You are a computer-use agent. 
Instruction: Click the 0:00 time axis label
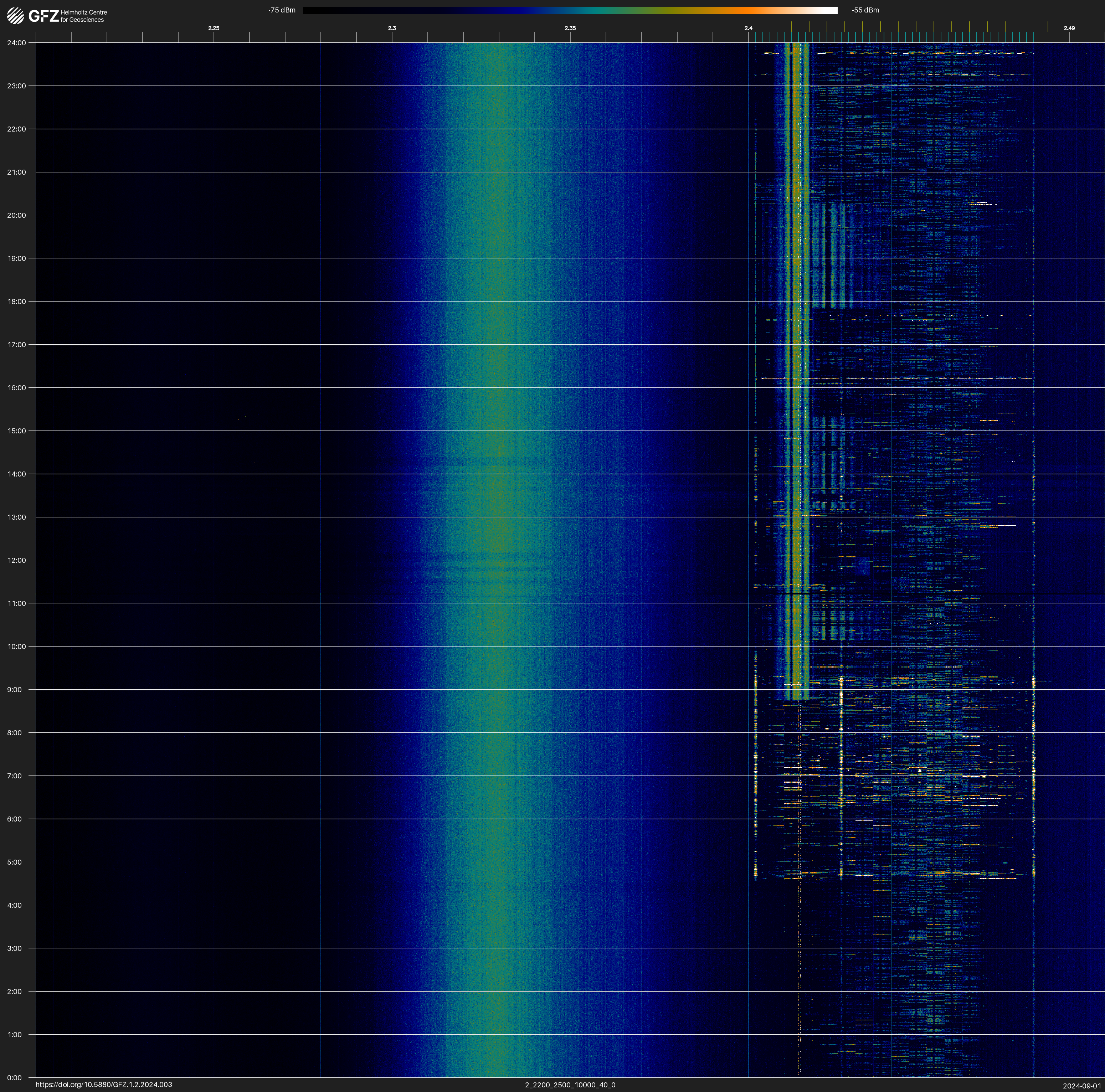[x=14, y=1078]
